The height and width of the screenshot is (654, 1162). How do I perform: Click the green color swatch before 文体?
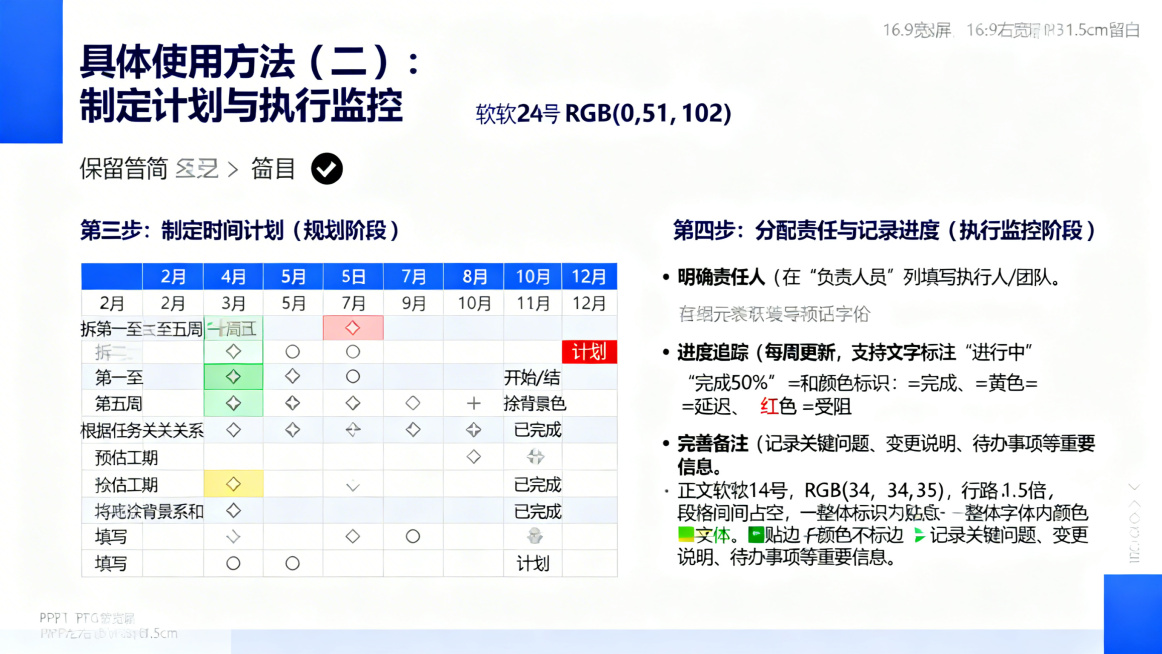[x=686, y=534]
